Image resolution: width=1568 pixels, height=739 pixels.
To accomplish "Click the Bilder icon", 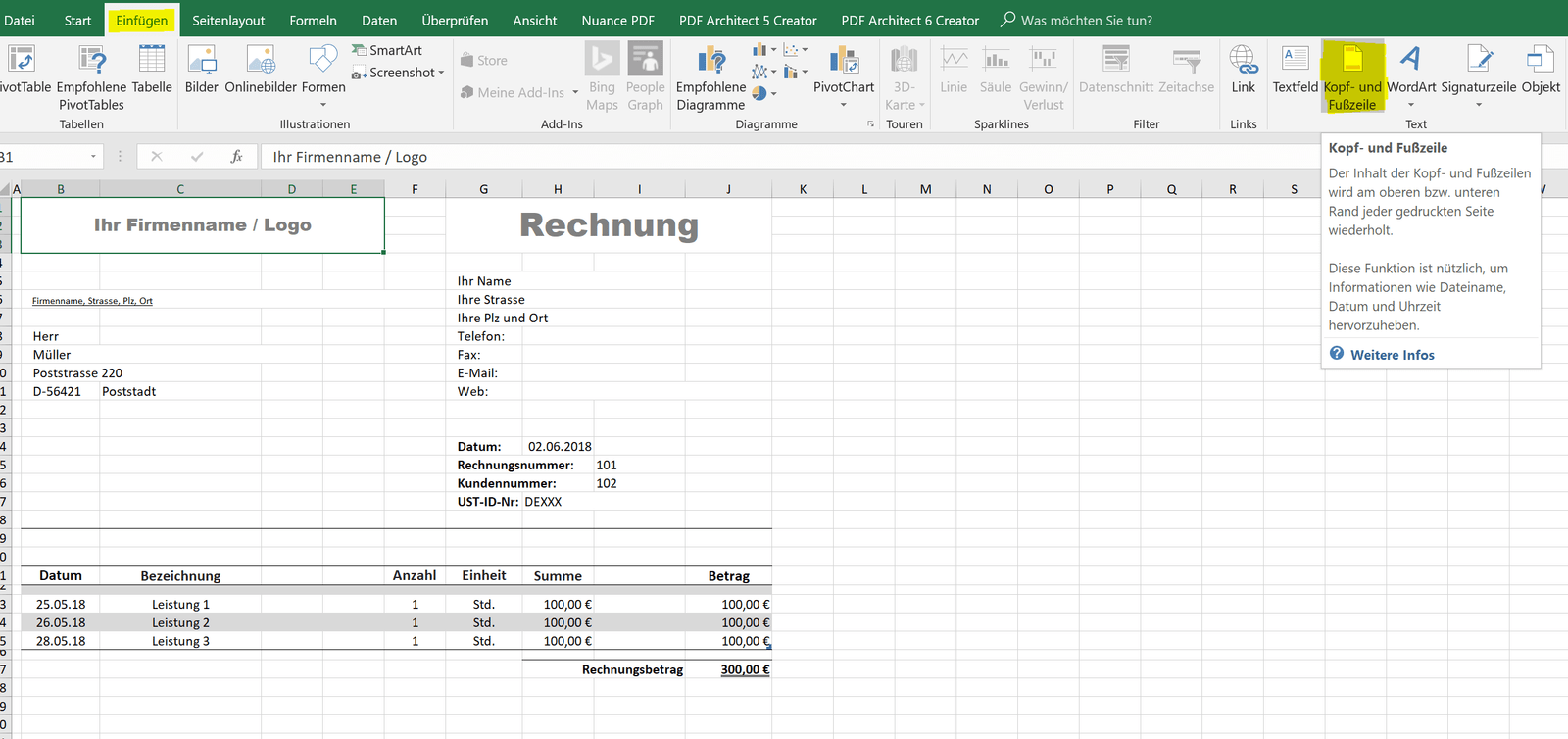I will pos(202,69).
